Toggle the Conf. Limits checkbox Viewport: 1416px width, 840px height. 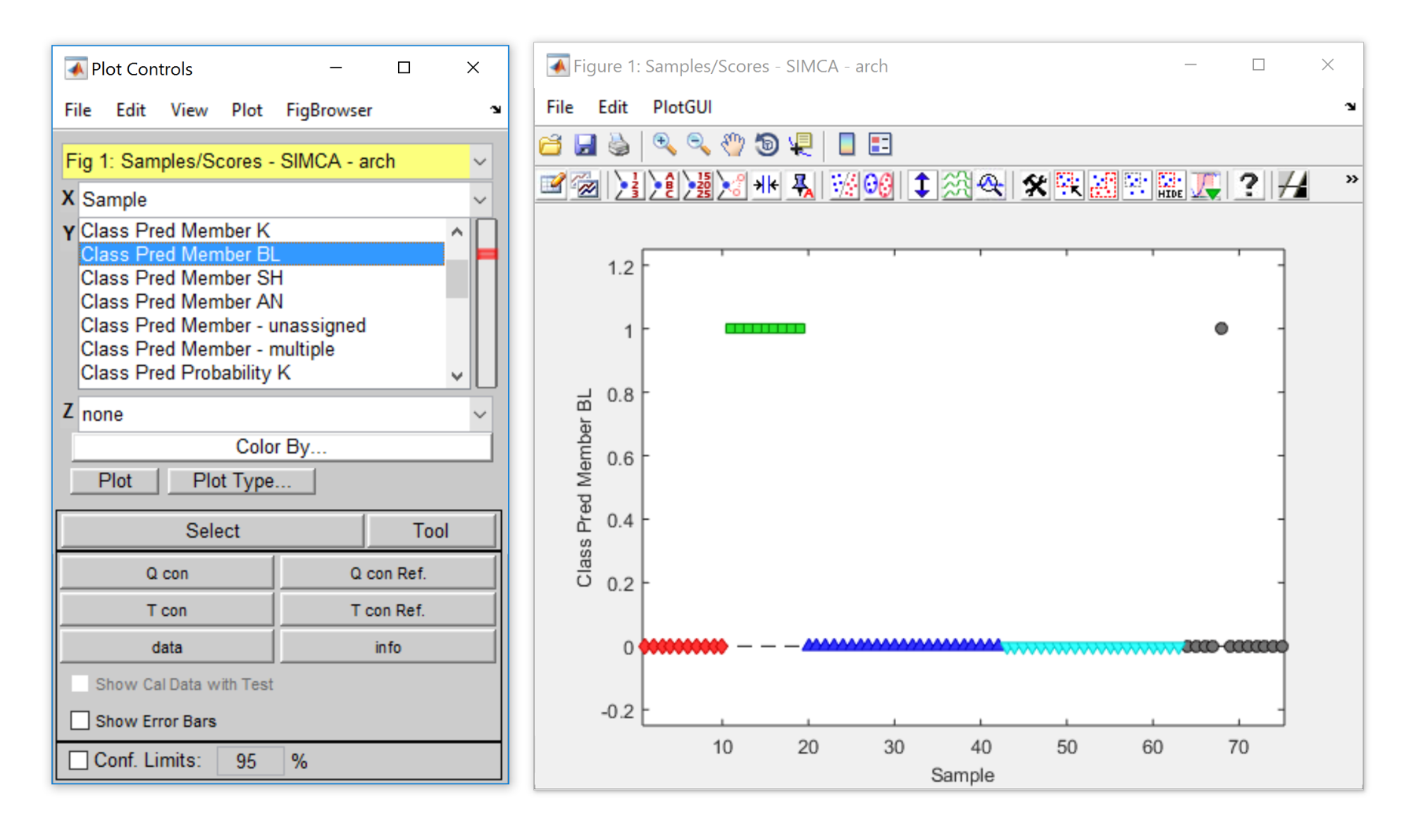coord(79,761)
